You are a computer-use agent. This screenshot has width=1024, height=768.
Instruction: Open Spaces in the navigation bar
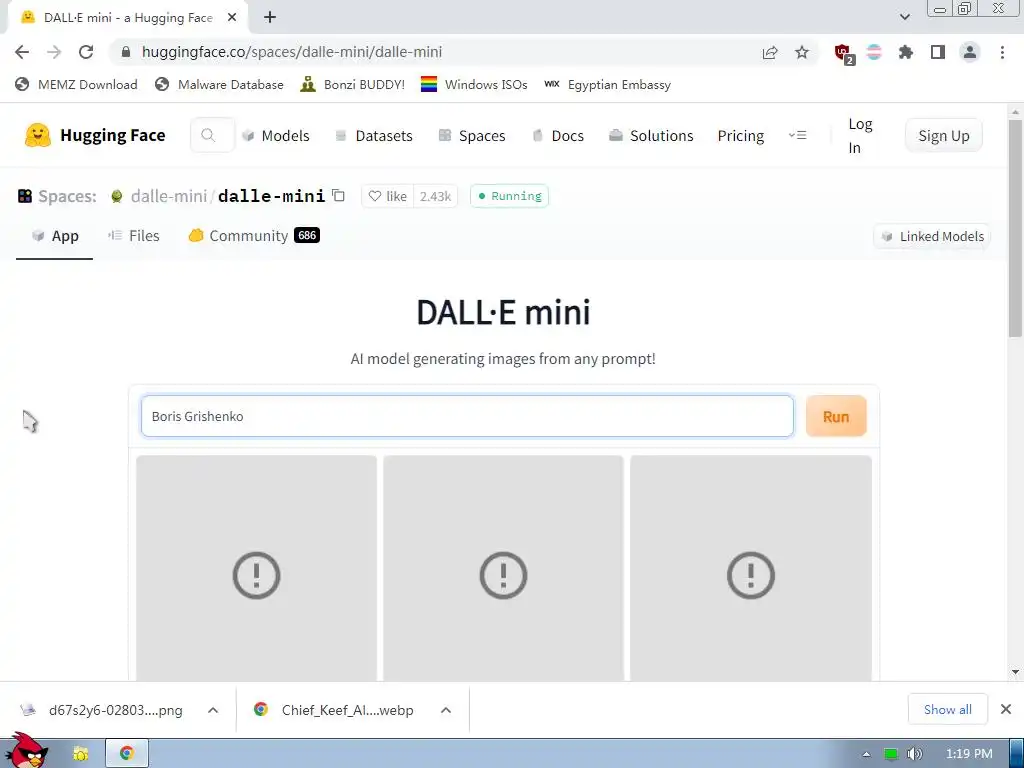[472, 136]
